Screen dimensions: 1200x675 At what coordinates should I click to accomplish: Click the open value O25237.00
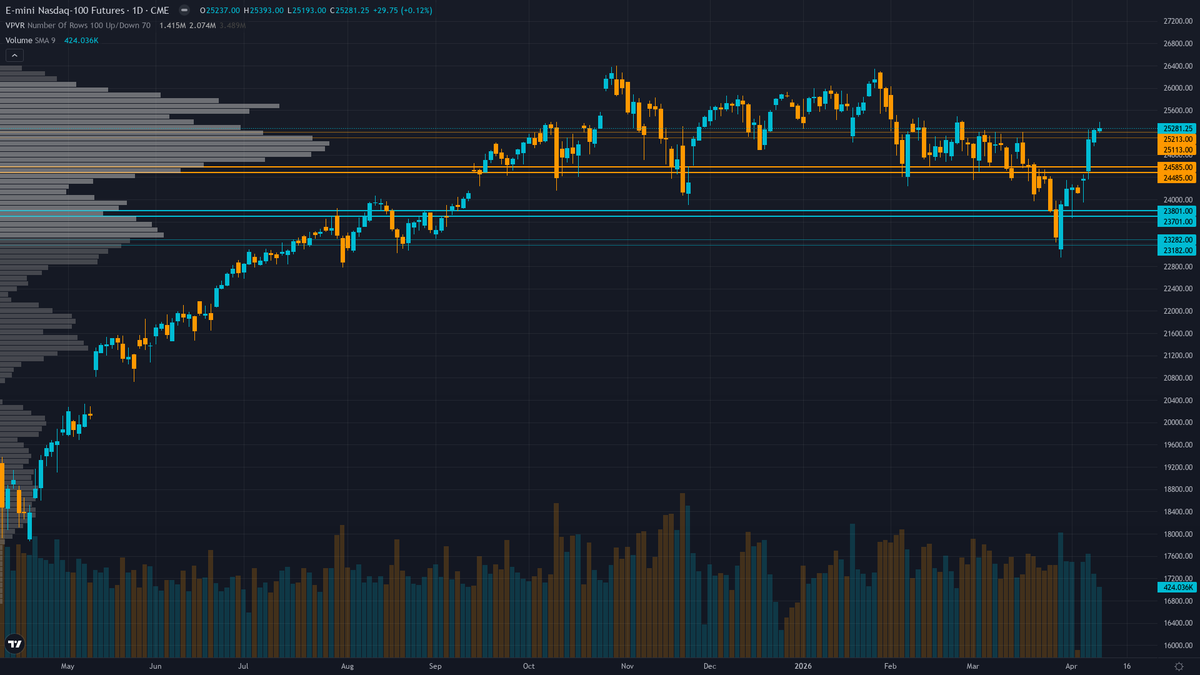[x=220, y=10]
